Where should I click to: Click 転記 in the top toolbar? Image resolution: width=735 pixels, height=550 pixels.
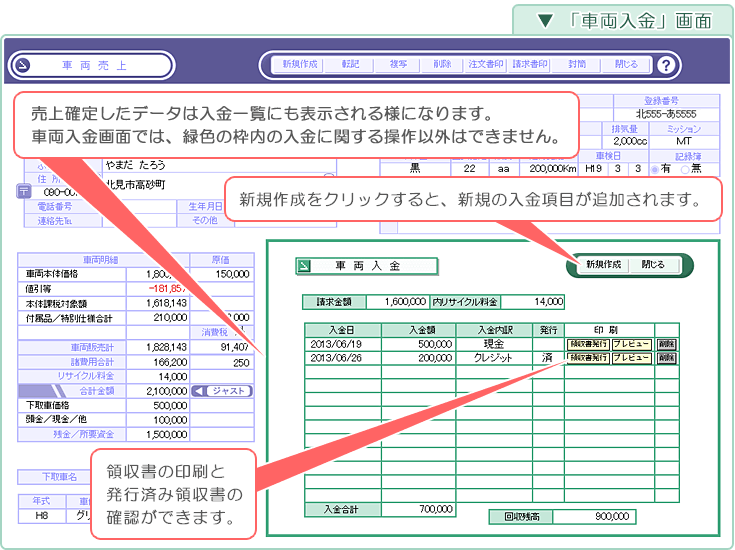[350, 64]
